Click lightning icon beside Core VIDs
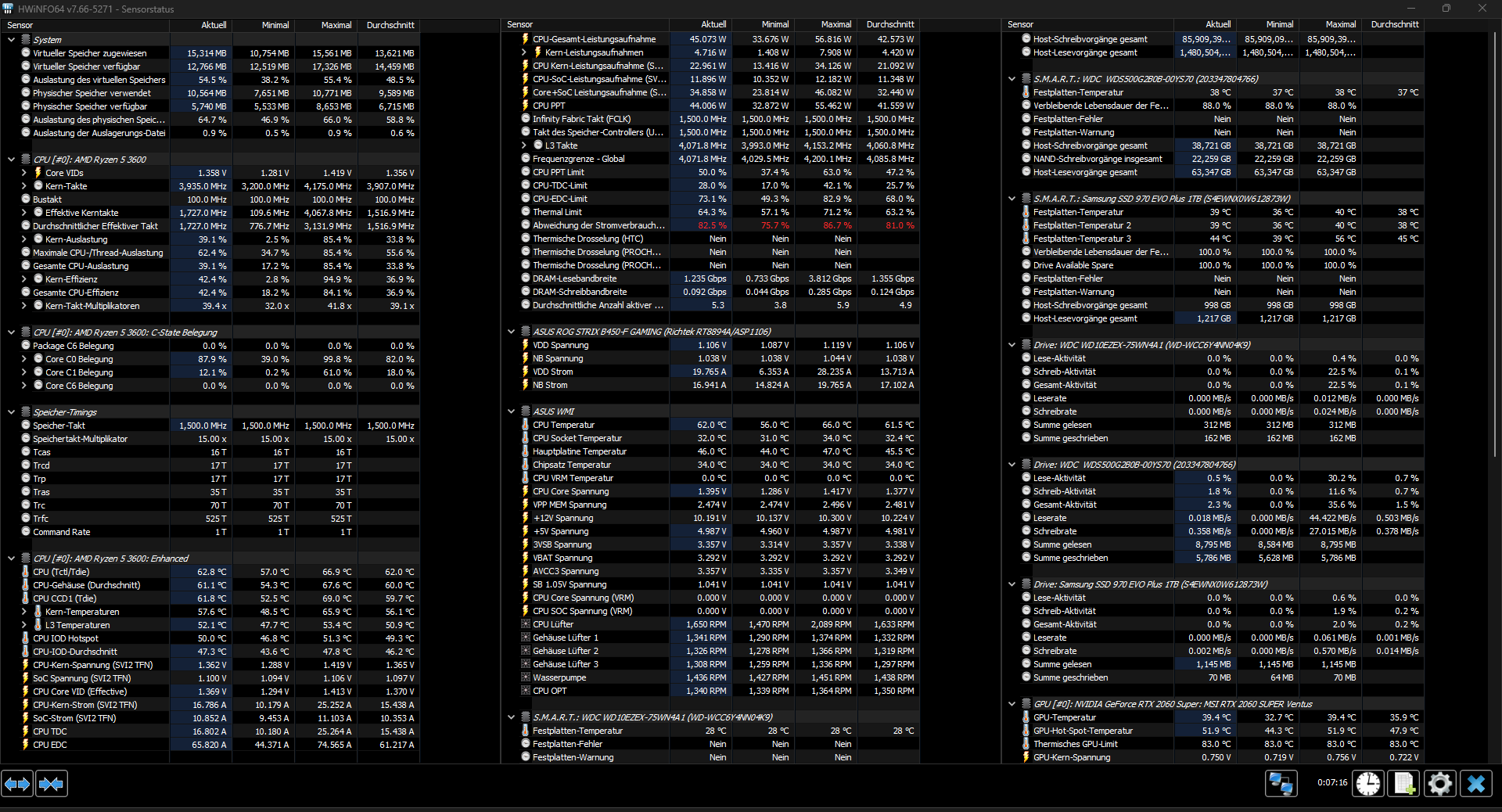1502x812 pixels. [38, 173]
